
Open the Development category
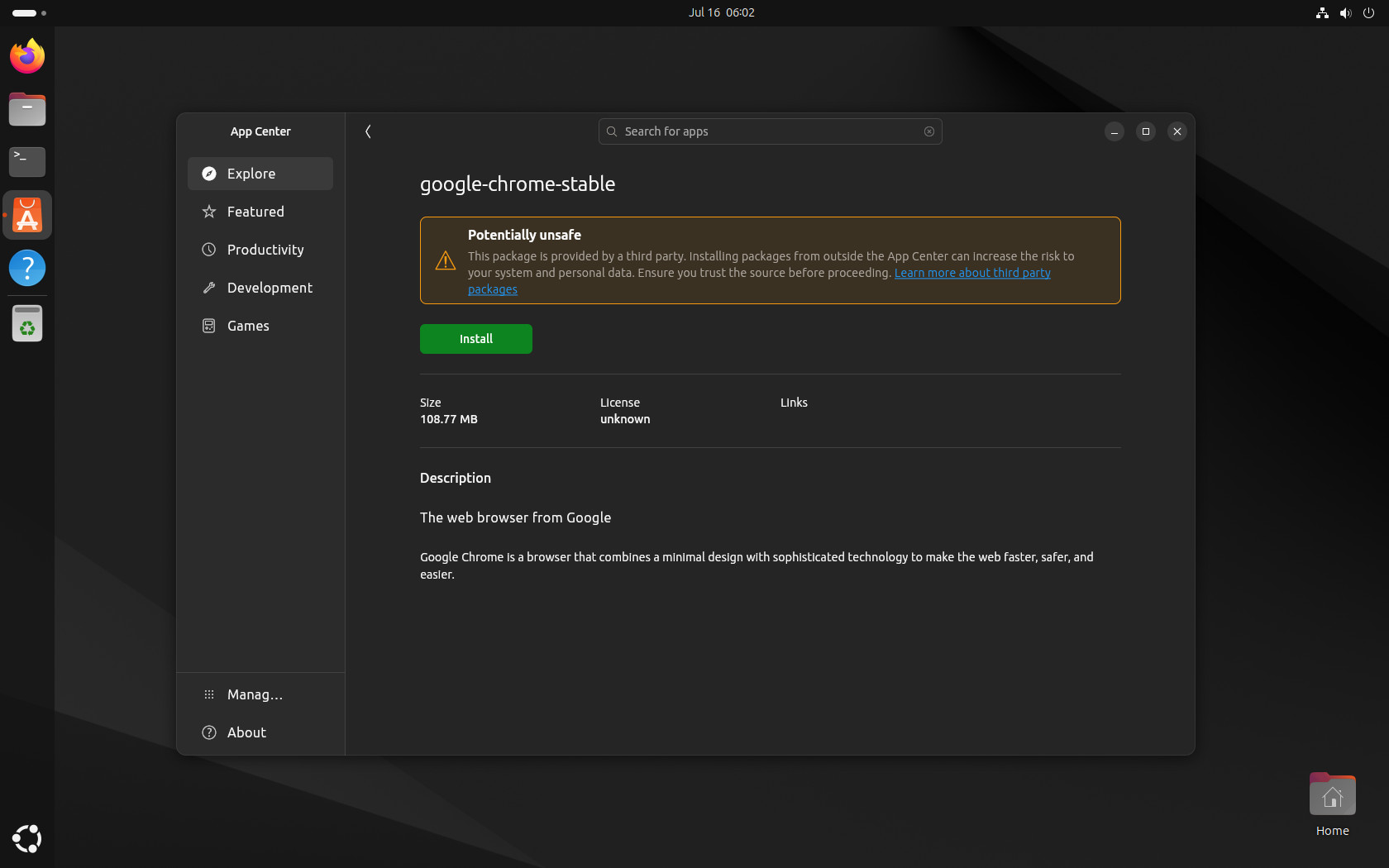(x=260, y=288)
